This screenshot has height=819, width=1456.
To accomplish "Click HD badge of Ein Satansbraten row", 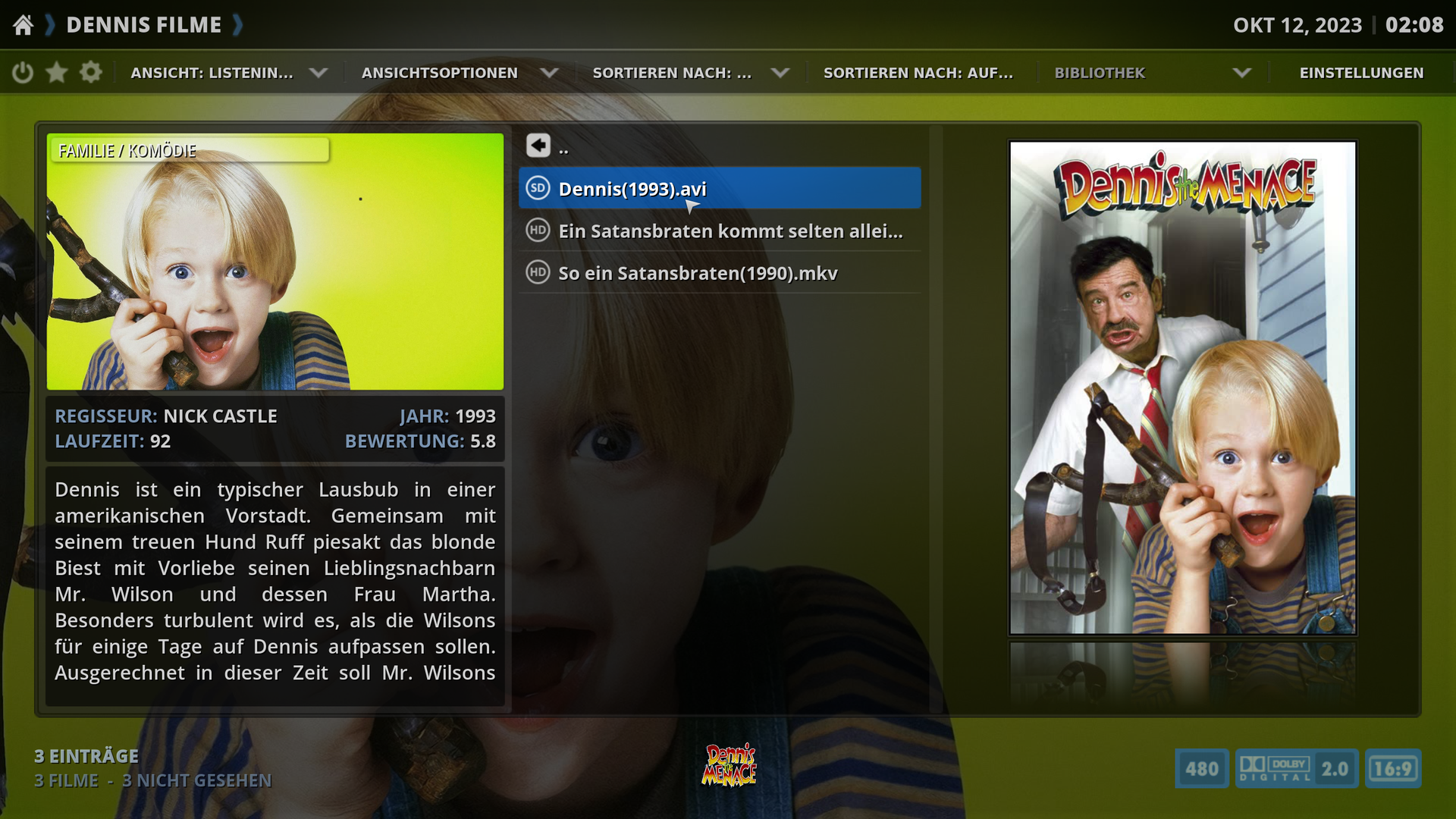I will tap(538, 230).
